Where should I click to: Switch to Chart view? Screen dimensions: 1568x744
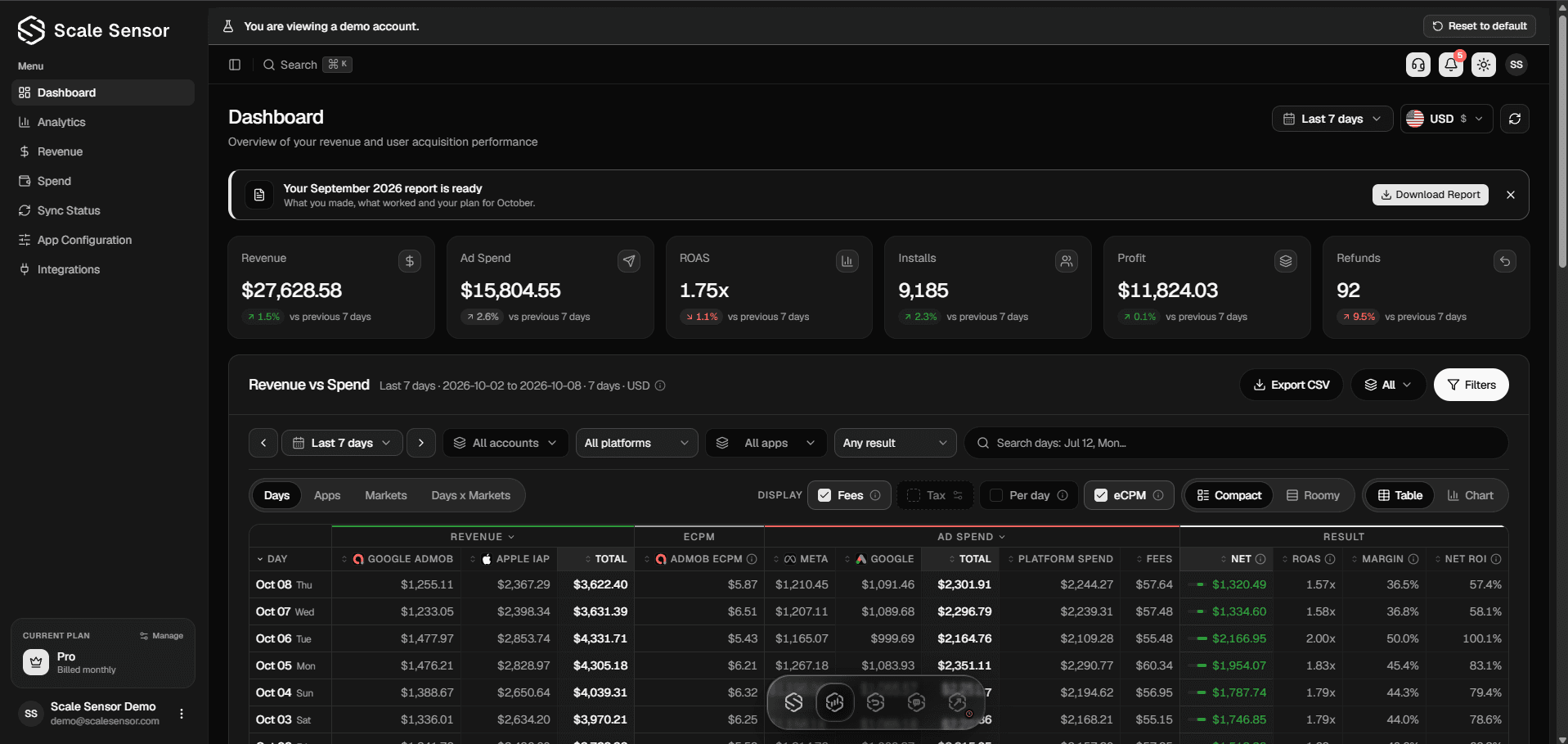1470,495
